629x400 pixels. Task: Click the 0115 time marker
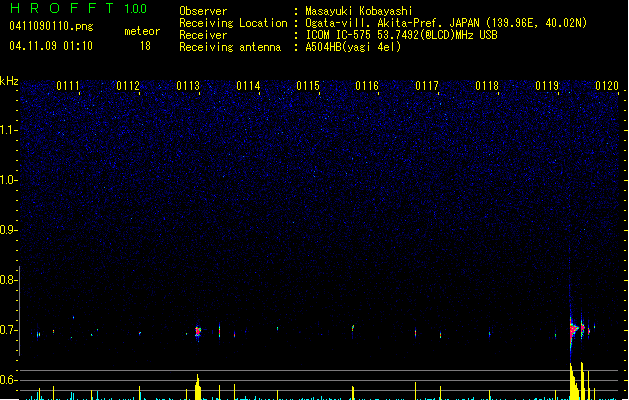308,86
